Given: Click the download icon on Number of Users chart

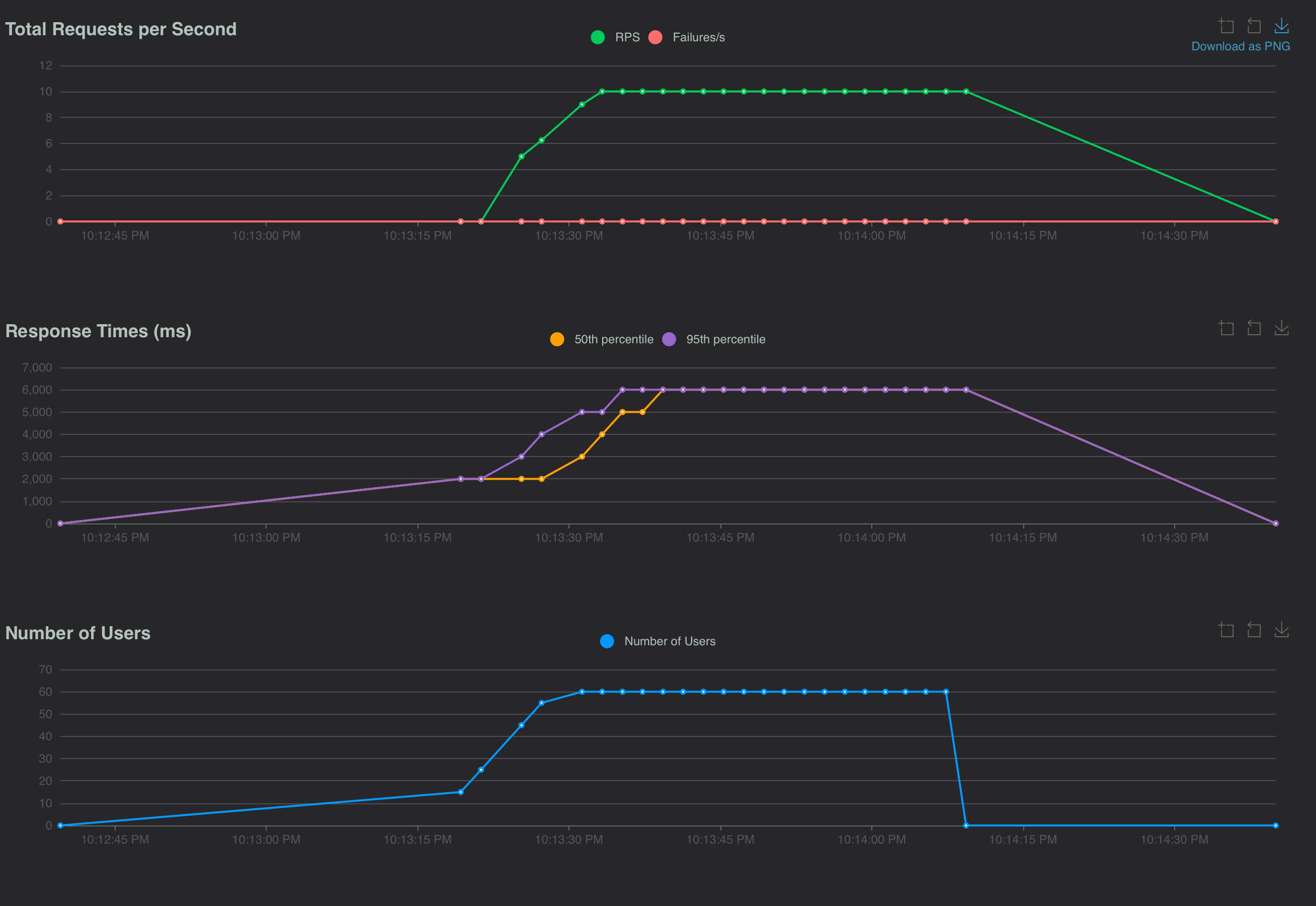Looking at the screenshot, I should [x=1282, y=630].
